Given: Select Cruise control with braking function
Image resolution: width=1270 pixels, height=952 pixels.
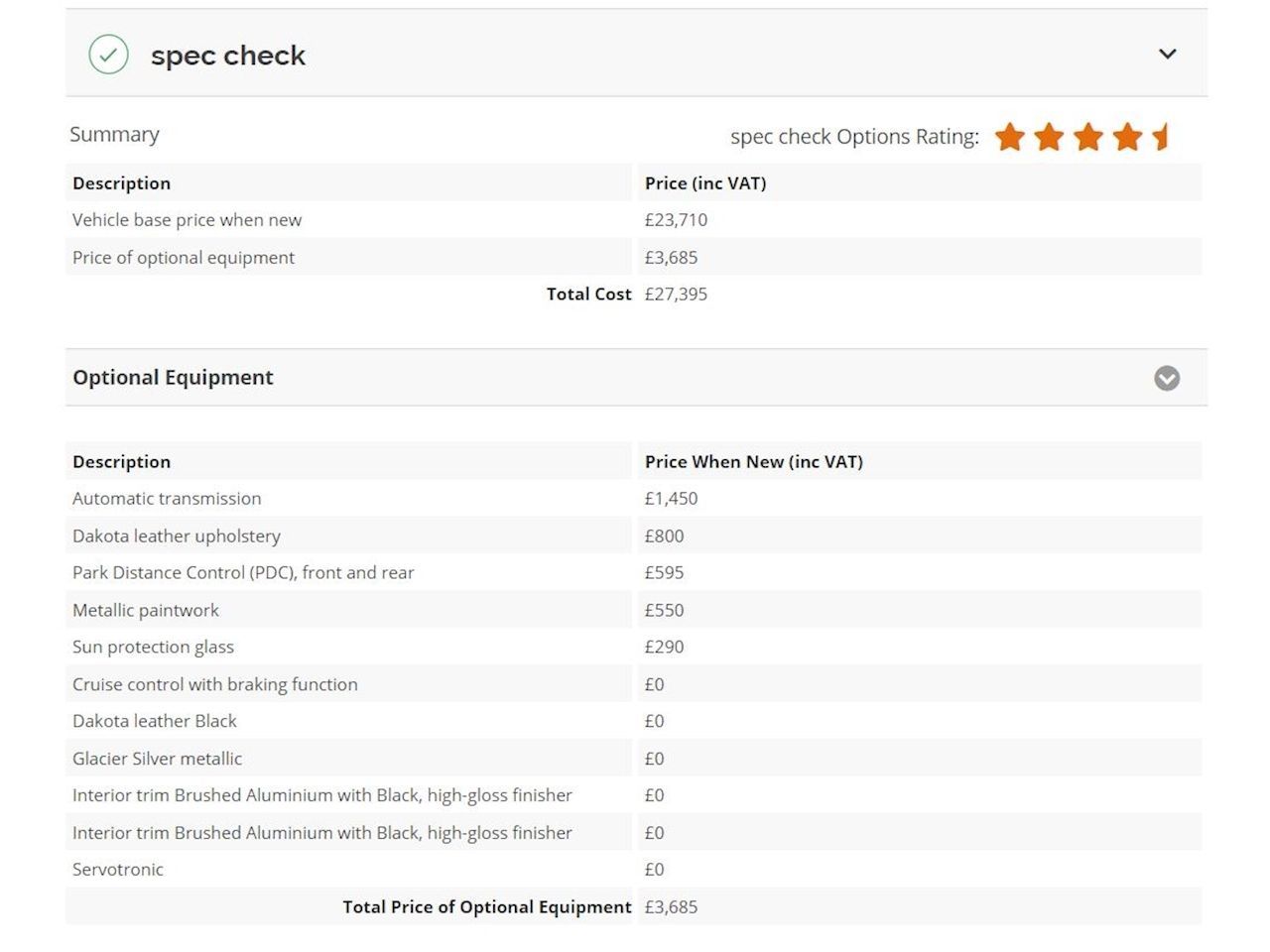Looking at the screenshot, I should click(215, 684).
